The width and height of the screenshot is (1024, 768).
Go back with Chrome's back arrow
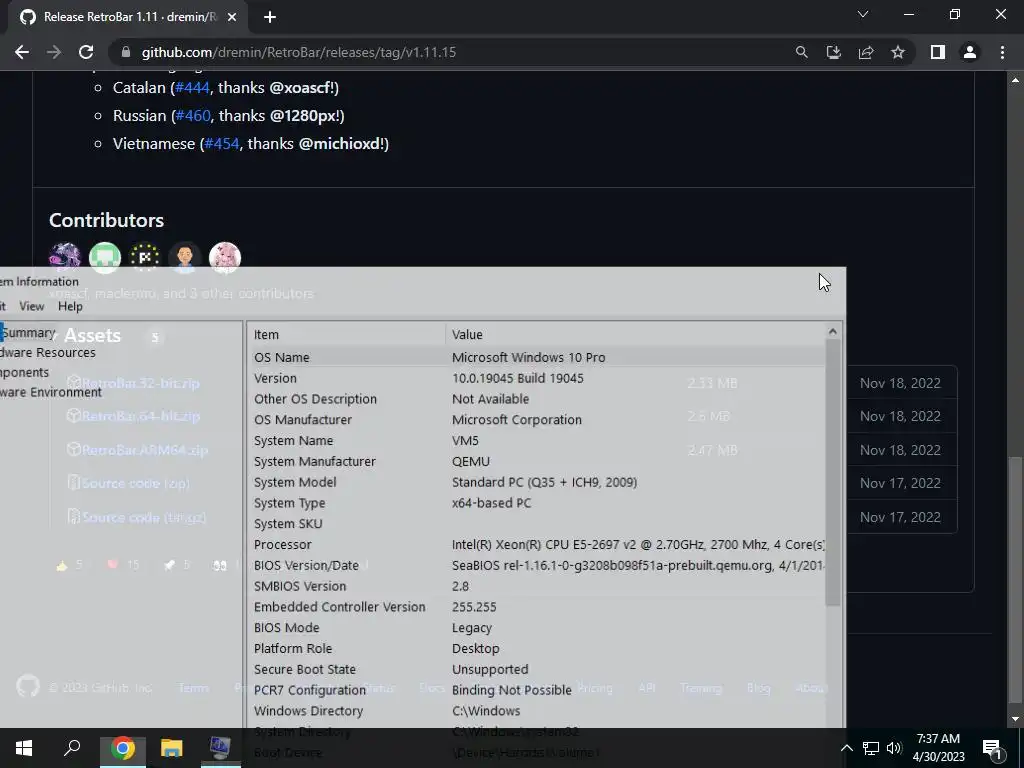[x=22, y=52]
